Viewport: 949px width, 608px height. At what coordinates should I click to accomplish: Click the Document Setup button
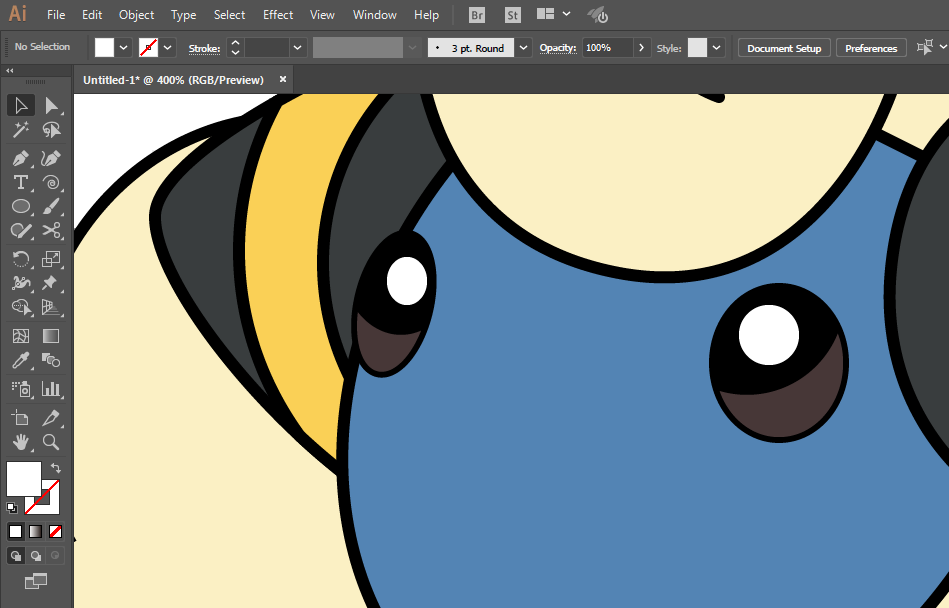784,48
